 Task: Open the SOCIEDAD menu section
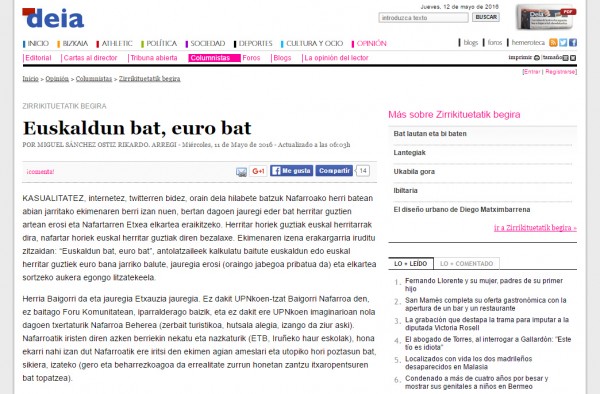(208, 44)
